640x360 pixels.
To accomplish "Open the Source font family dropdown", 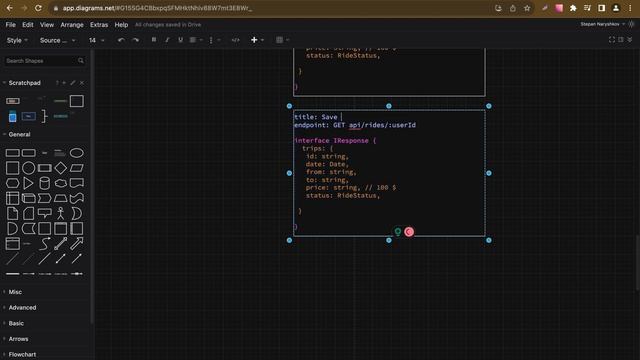I will click(x=57, y=40).
